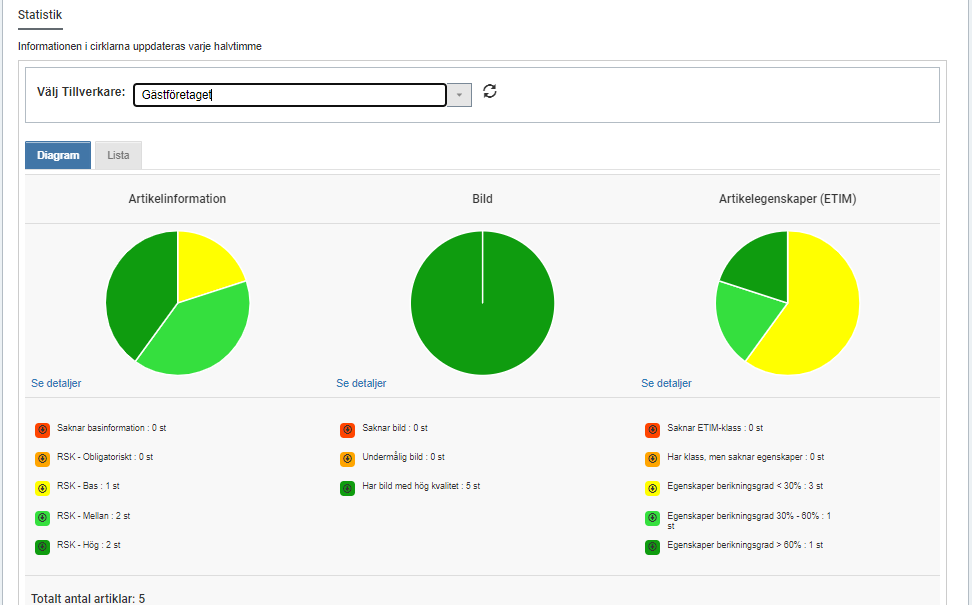Open the Välj Tillverkare dropdown arrow
The width and height of the screenshot is (972, 605).
pyautogui.click(x=459, y=95)
